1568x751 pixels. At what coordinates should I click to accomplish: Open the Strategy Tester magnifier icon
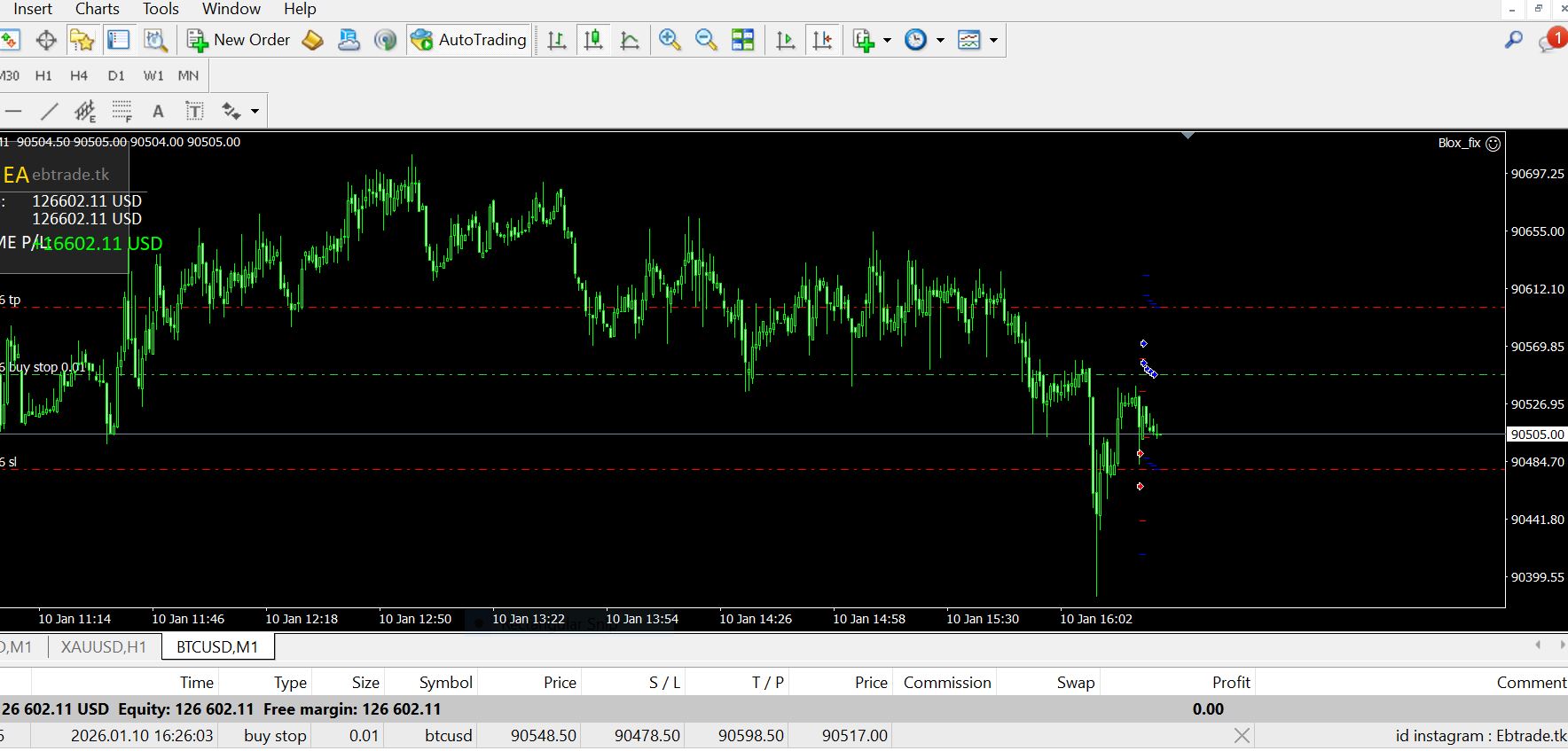(x=155, y=40)
